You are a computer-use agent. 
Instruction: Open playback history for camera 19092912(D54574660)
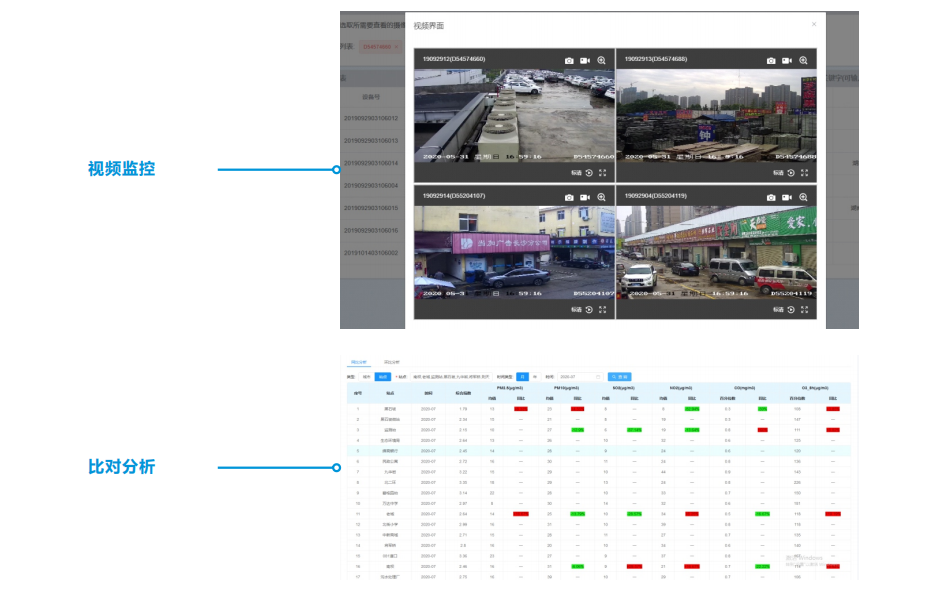(x=589, y=173)
